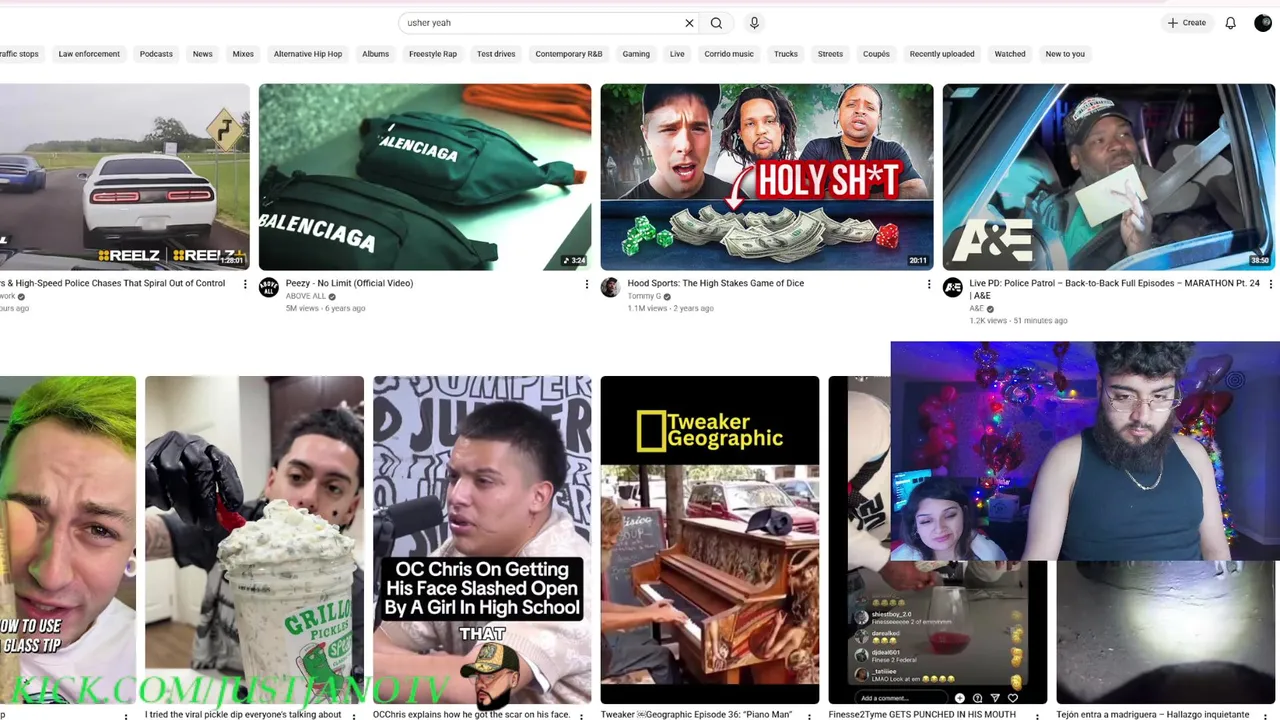Clear the search box with the X icon

point(689,23)
